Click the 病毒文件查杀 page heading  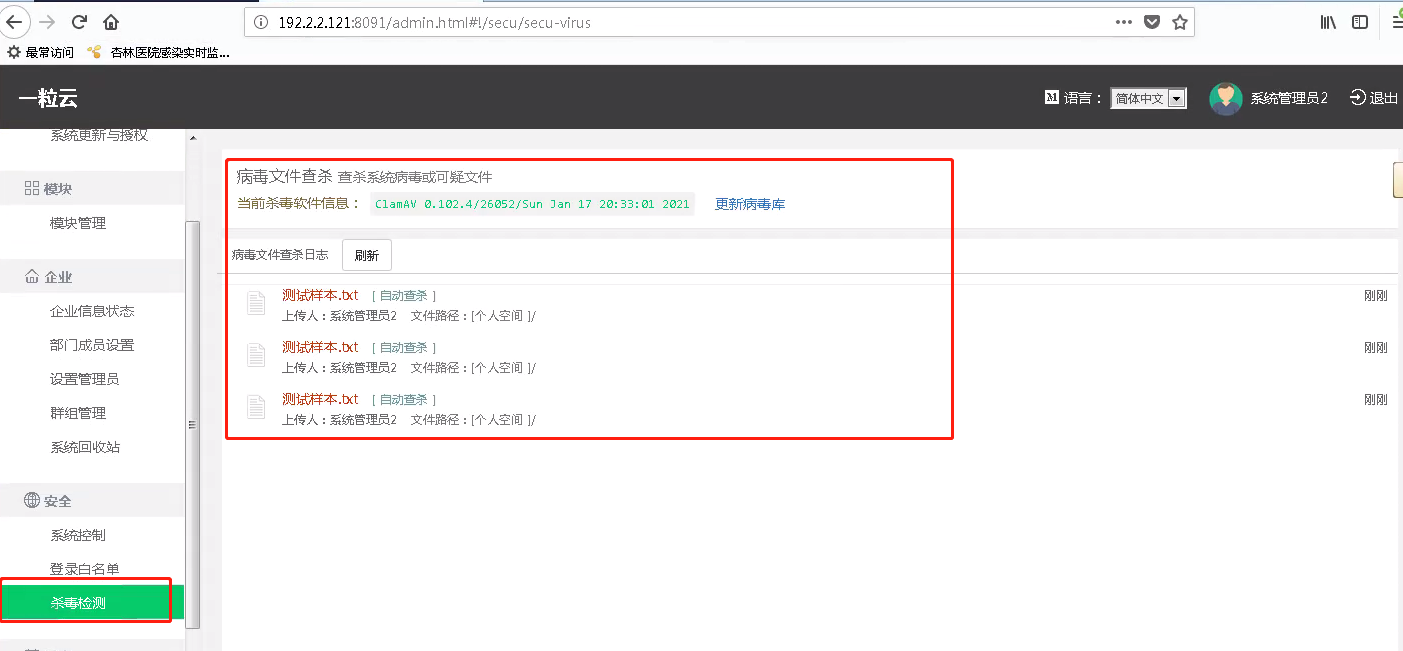point(284,176)
